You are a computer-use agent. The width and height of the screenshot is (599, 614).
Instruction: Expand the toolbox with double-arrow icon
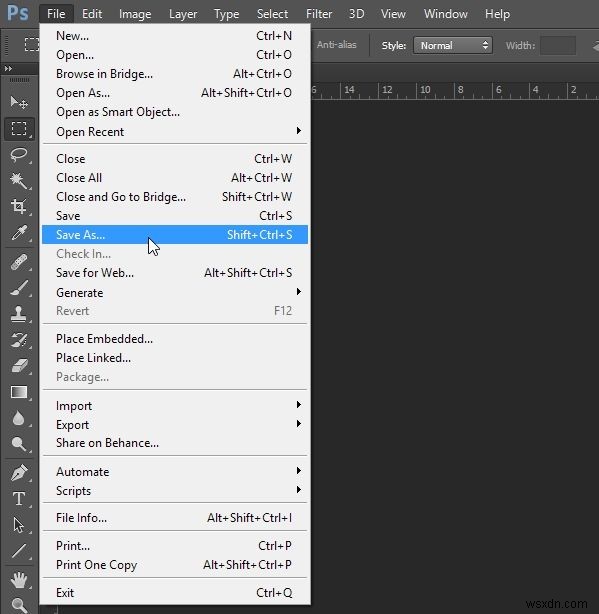point(8,69)
